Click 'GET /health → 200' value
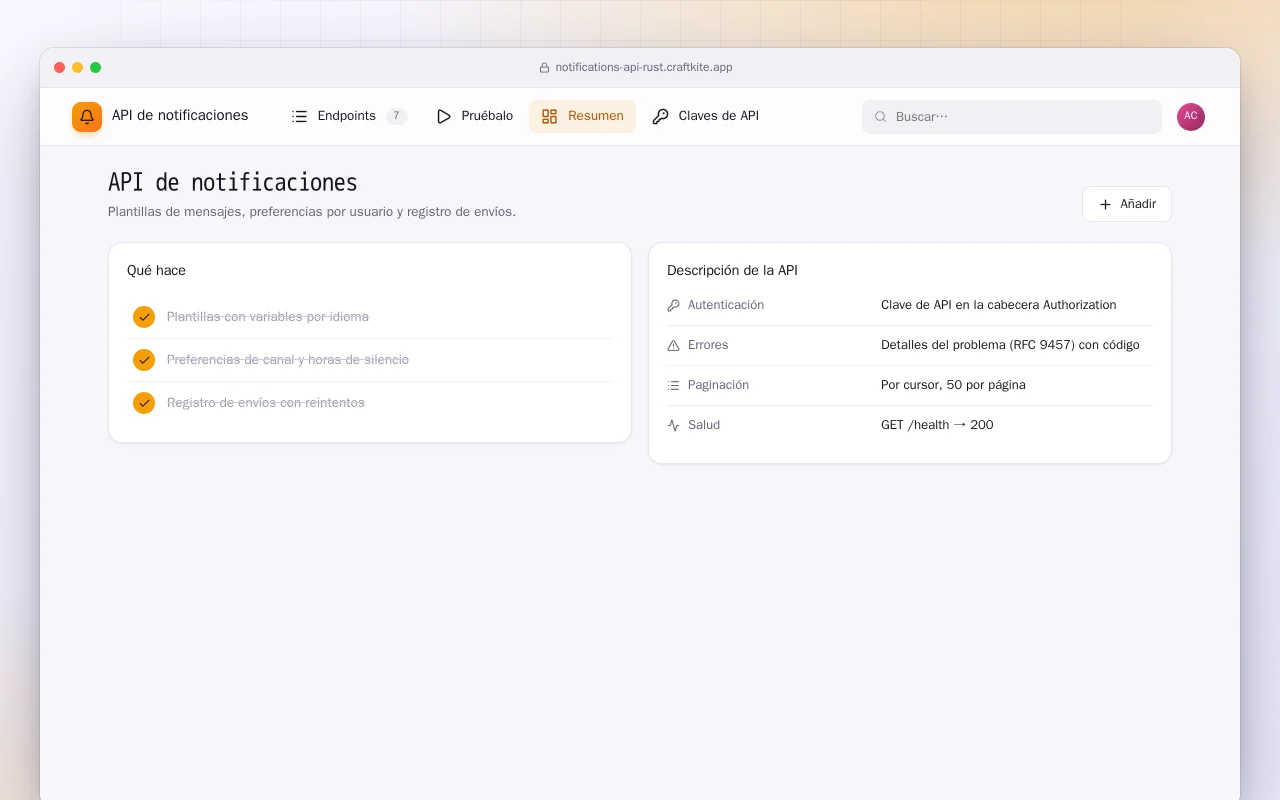This screenshot has height=800, width=1280. pos(937,425)
